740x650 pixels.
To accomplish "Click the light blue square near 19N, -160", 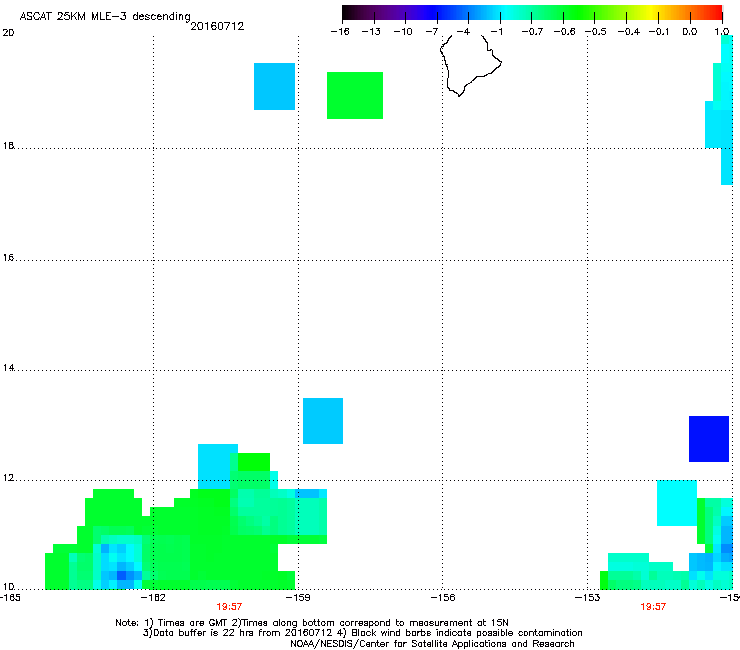I will coord(274,86).
